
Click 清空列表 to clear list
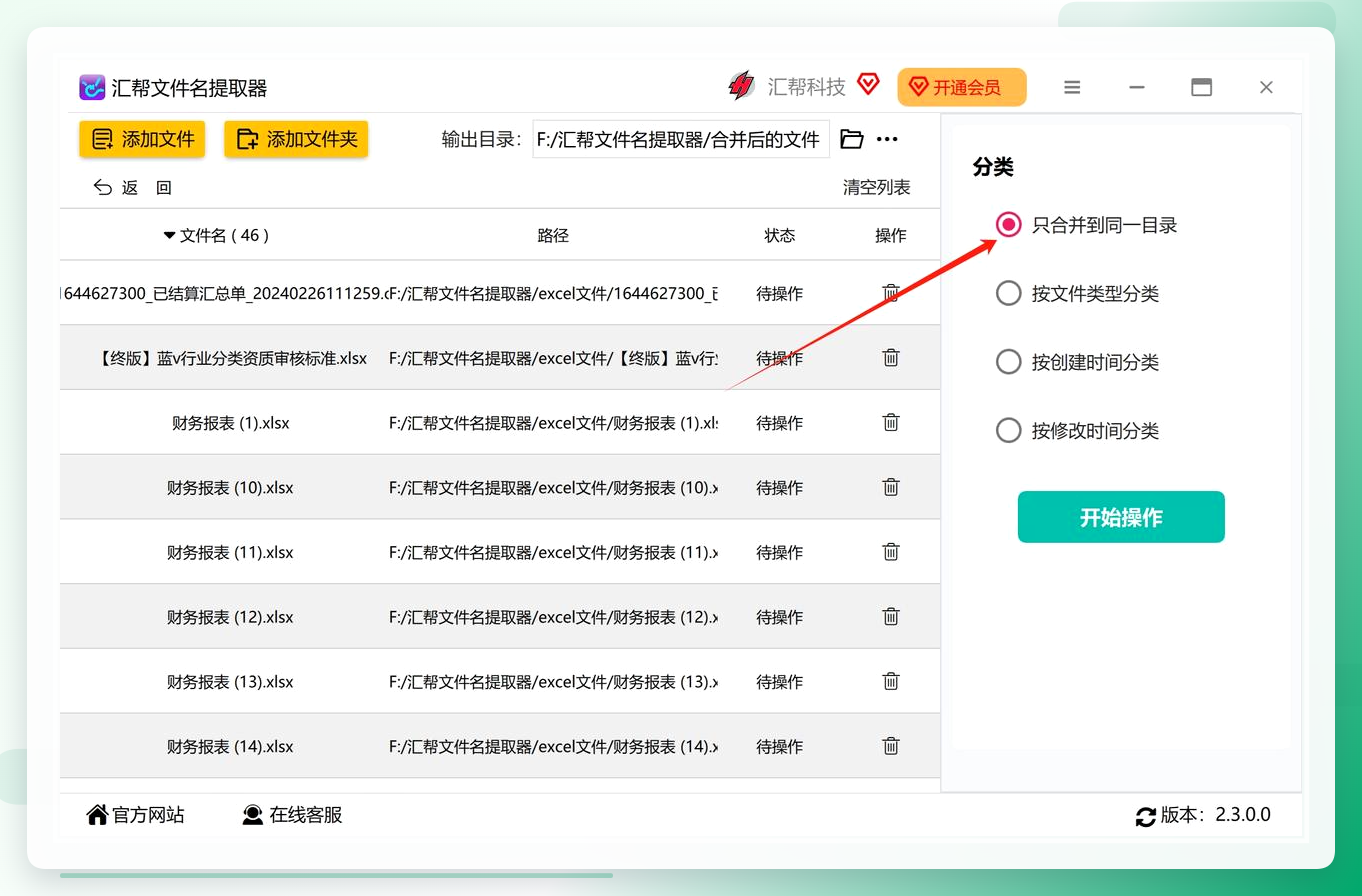point(877,187)
